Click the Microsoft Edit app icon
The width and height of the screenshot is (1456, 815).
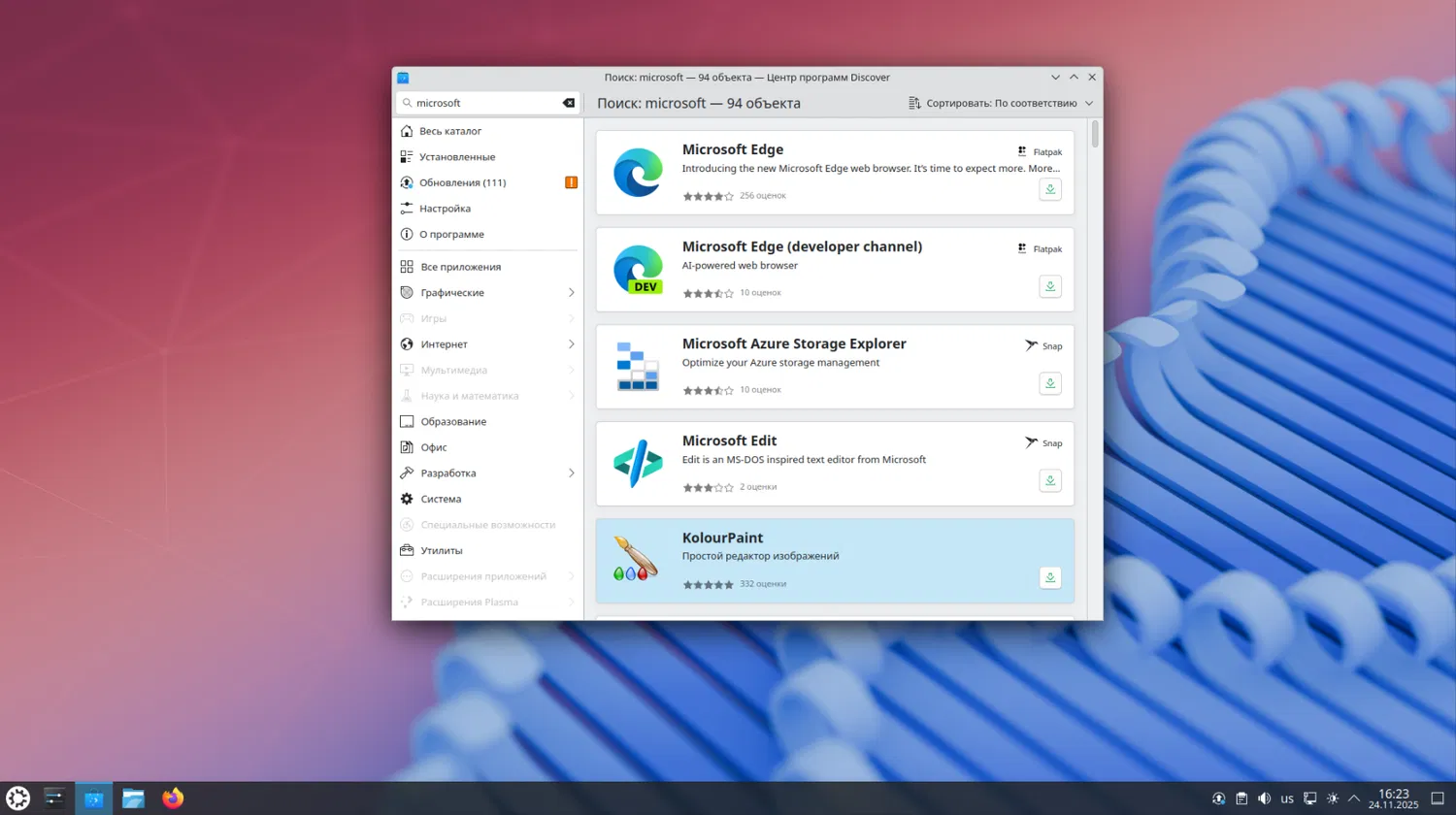tap(638, 464)
